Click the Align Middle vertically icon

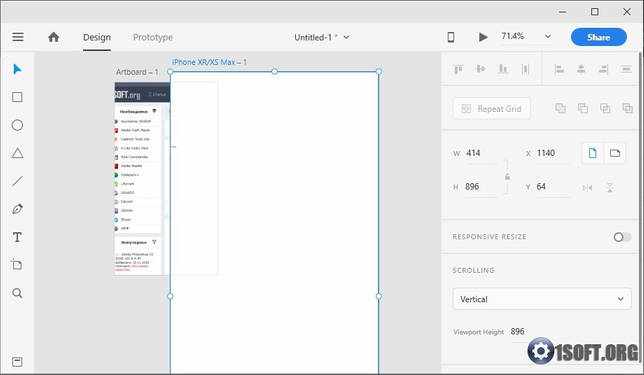[481, 69]
